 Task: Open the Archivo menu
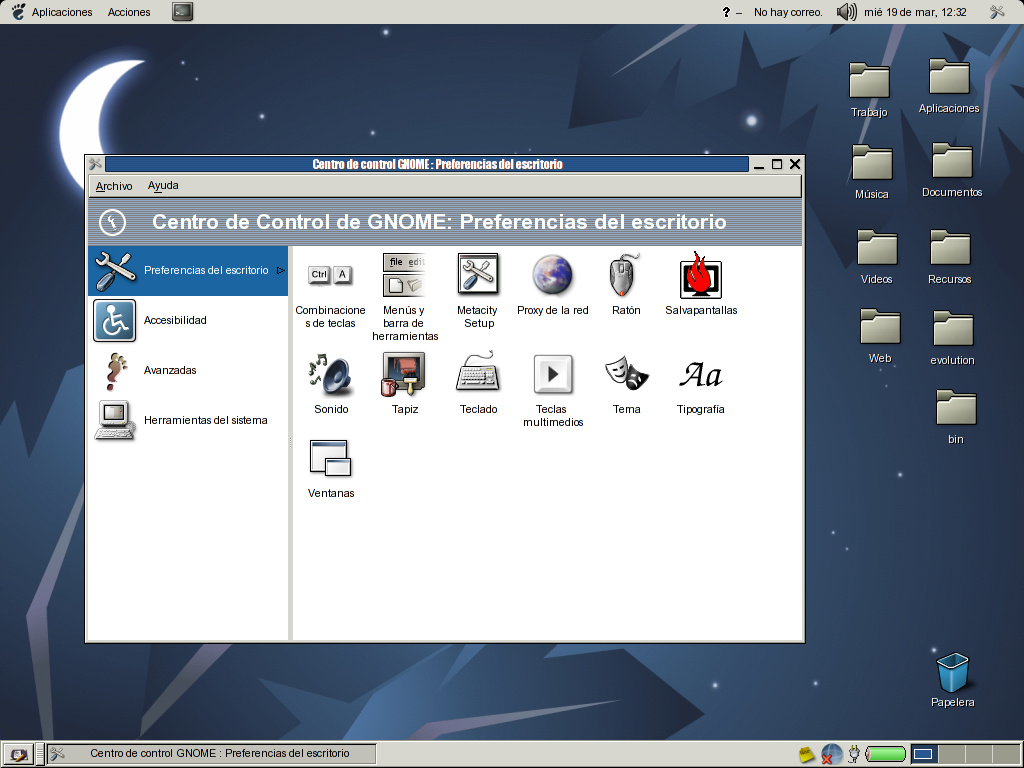tap(114, 186)
